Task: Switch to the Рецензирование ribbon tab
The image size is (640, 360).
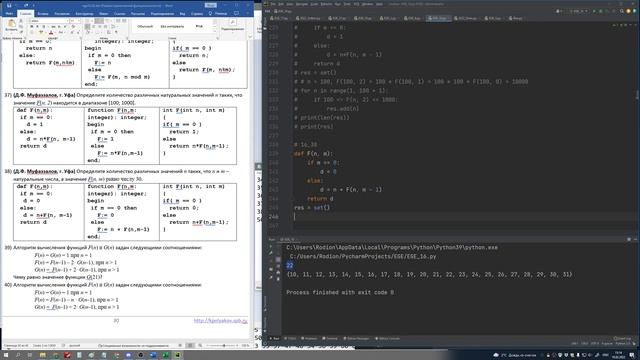Action: [162, 13]
